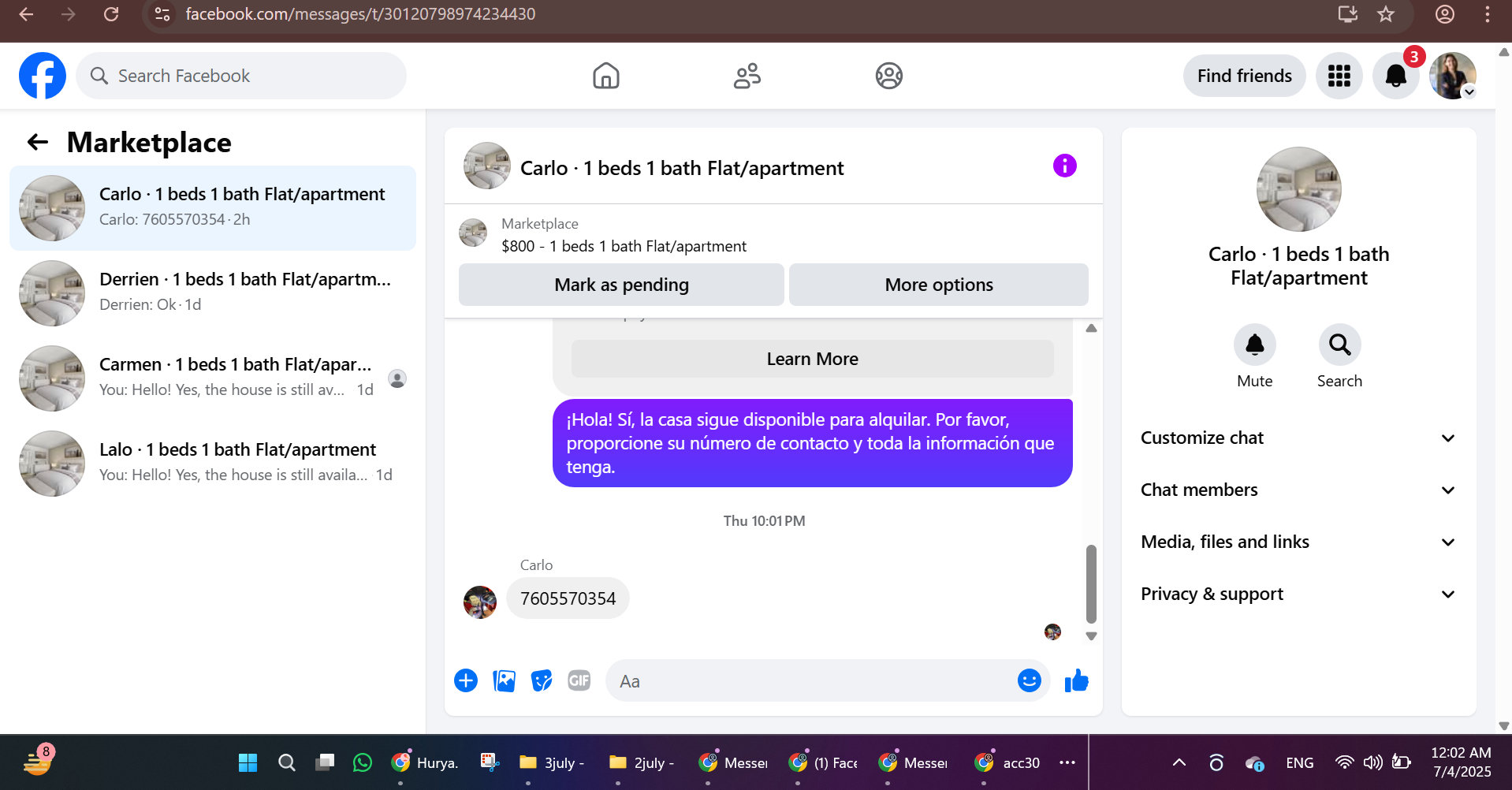Click the purple Spanish reply message bubble
The image size is (1512, 790).
coord(812,443)
